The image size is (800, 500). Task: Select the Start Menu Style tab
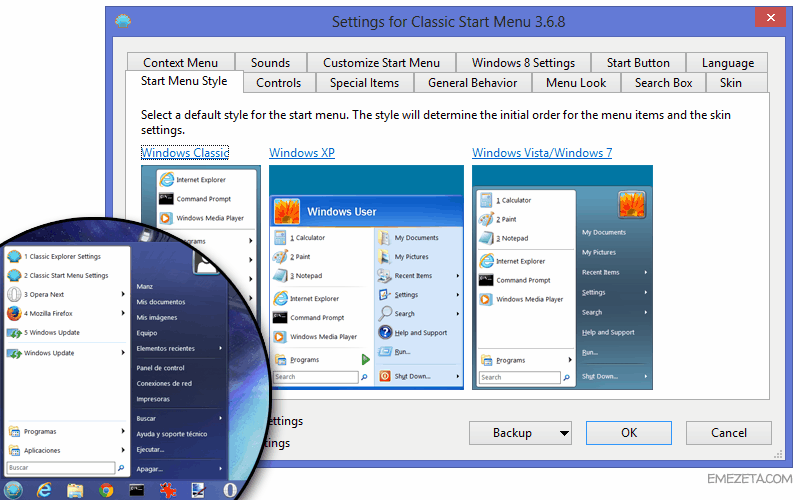pyautogui.click(x=184, y=81)
